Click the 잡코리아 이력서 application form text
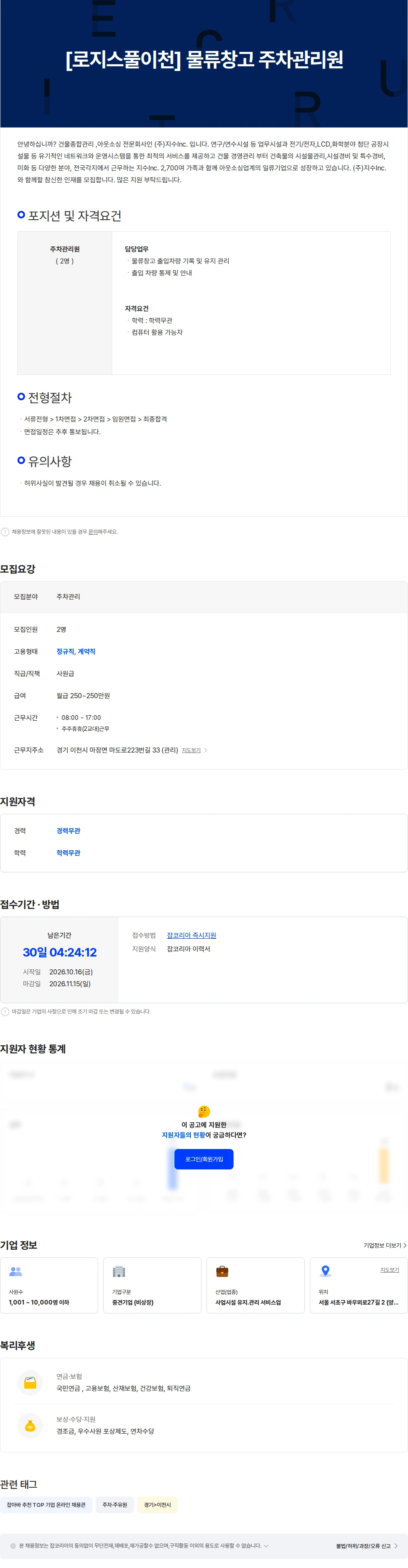 click(188, 948)
